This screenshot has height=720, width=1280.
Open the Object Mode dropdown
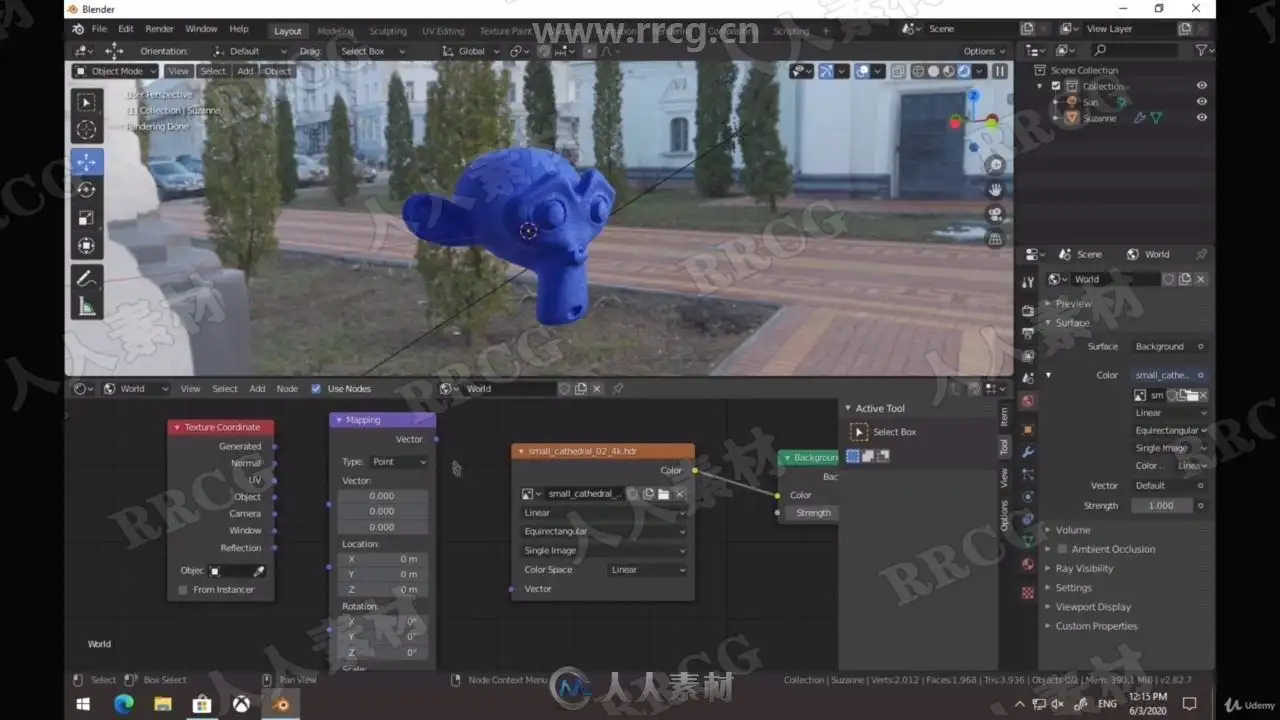point(115,71)
